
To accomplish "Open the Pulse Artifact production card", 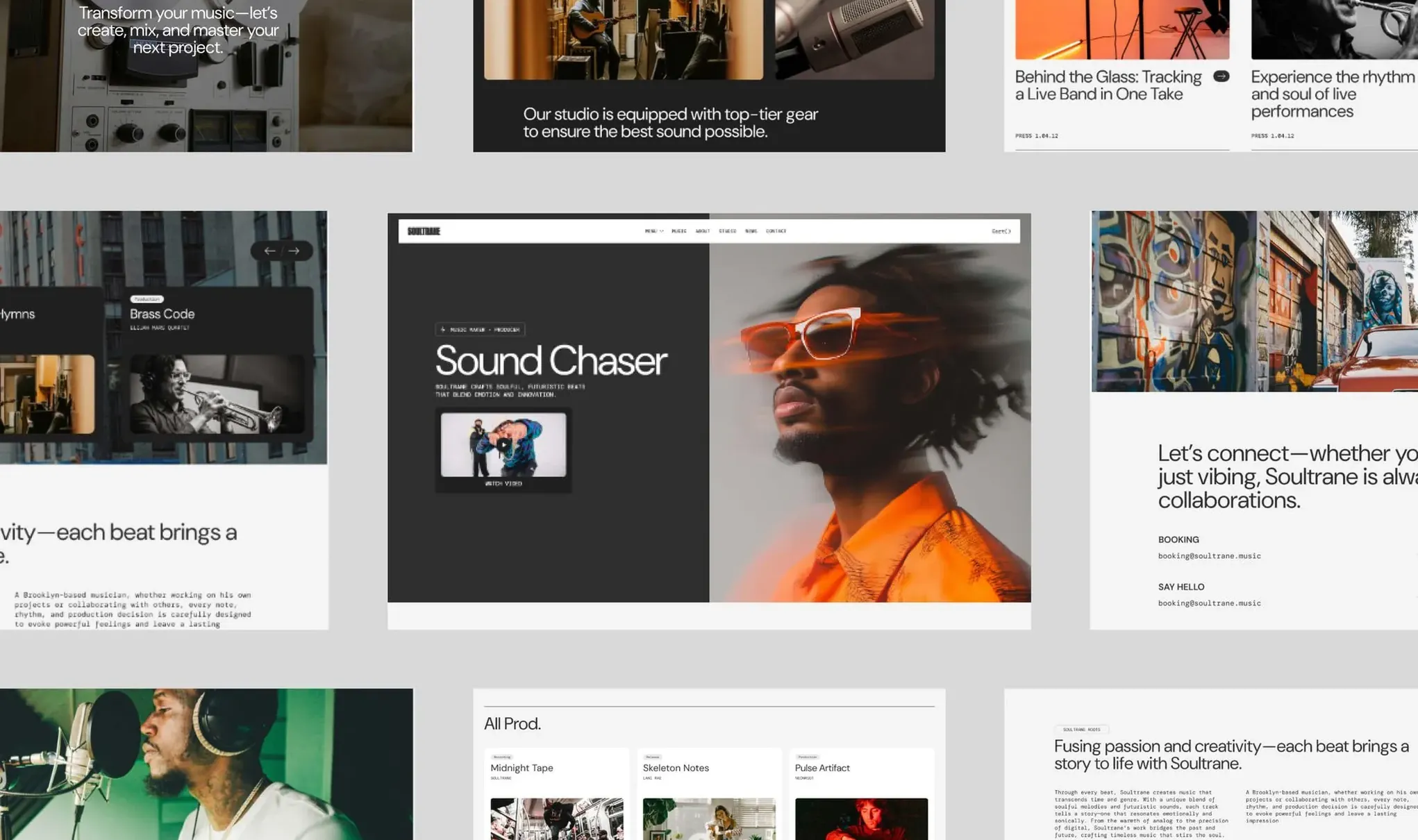I will click(861, 793).
